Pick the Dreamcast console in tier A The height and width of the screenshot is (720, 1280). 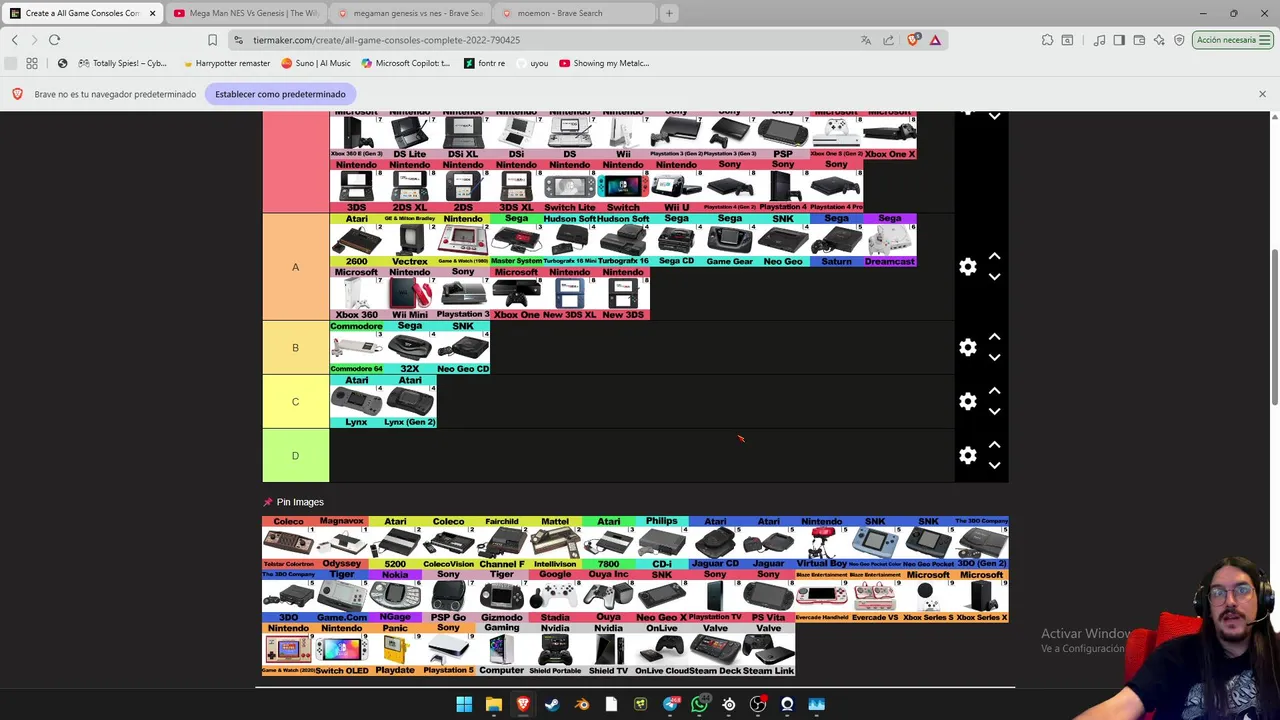889,240
